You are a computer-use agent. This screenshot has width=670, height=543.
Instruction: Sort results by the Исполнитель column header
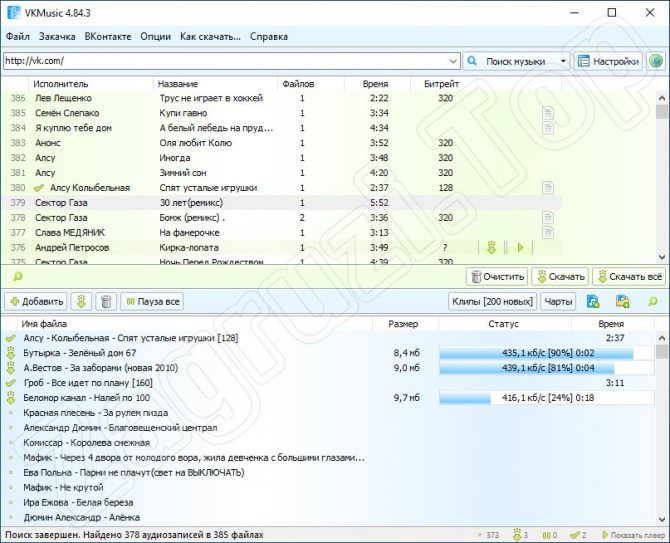[x=90, y=84]
